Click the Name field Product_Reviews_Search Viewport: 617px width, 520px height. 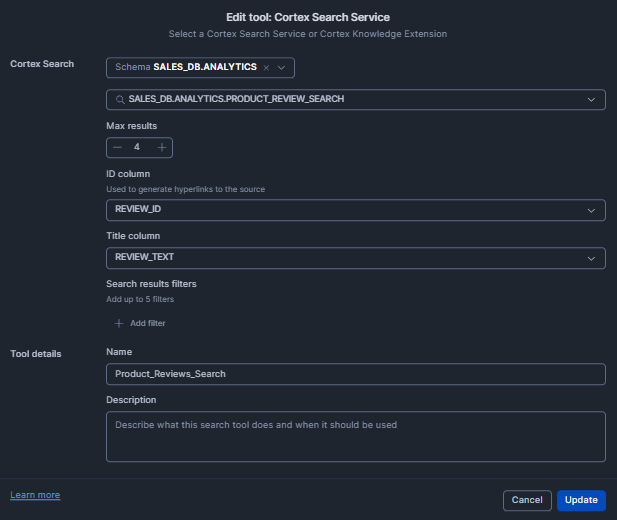point(356,374)
